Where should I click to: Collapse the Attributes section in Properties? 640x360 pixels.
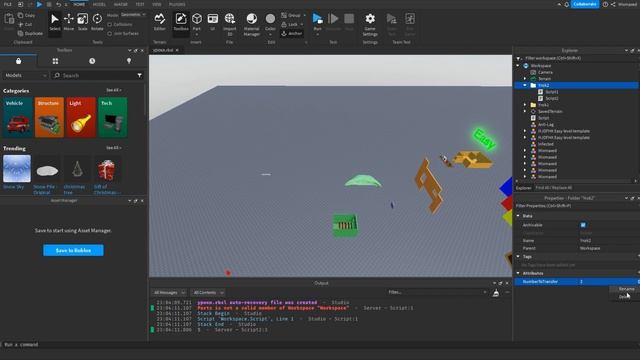518,273
